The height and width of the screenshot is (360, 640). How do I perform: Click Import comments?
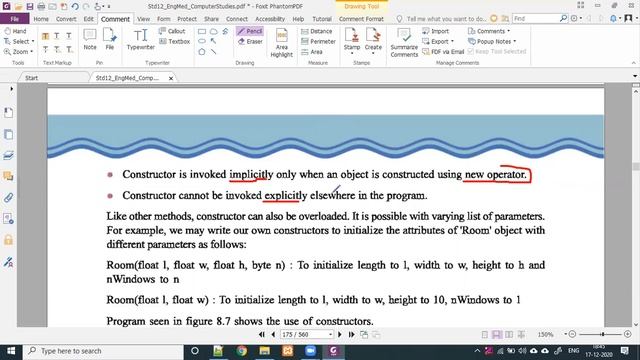(436, 31)
